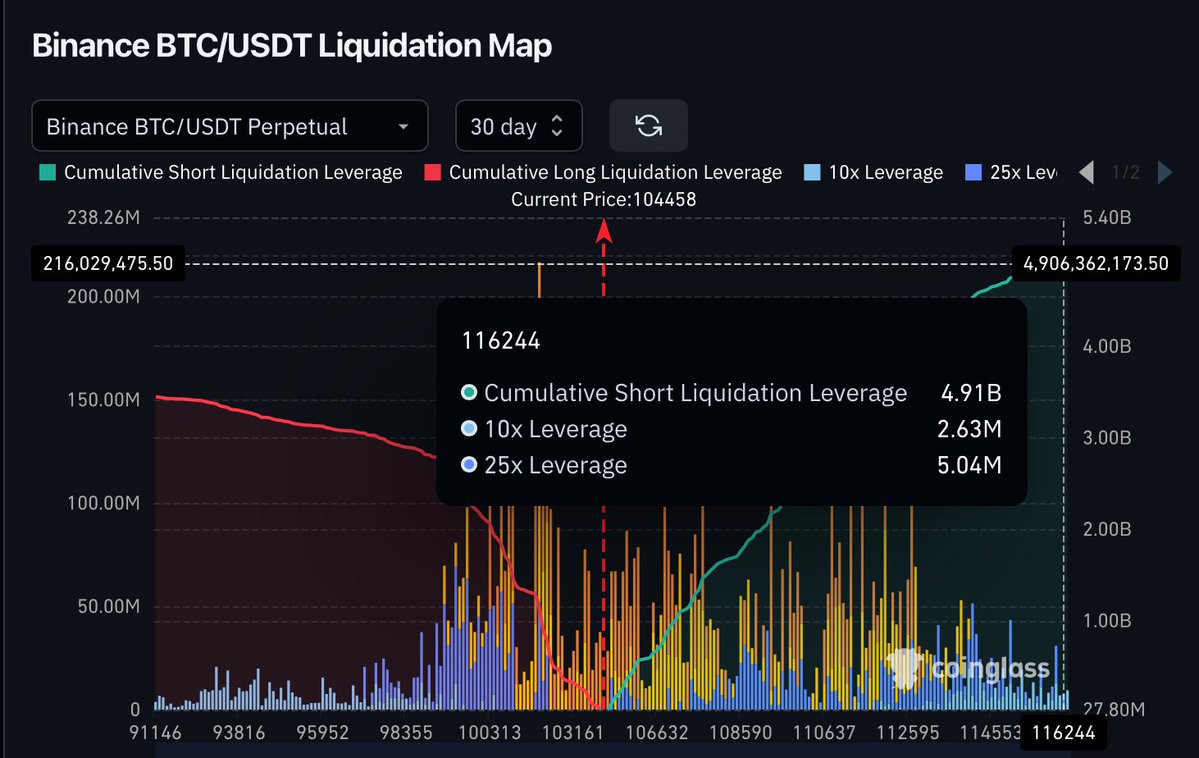
Task: Click the 106632 x-axis label
Action: pyautogui.click(x=657, y=733)
